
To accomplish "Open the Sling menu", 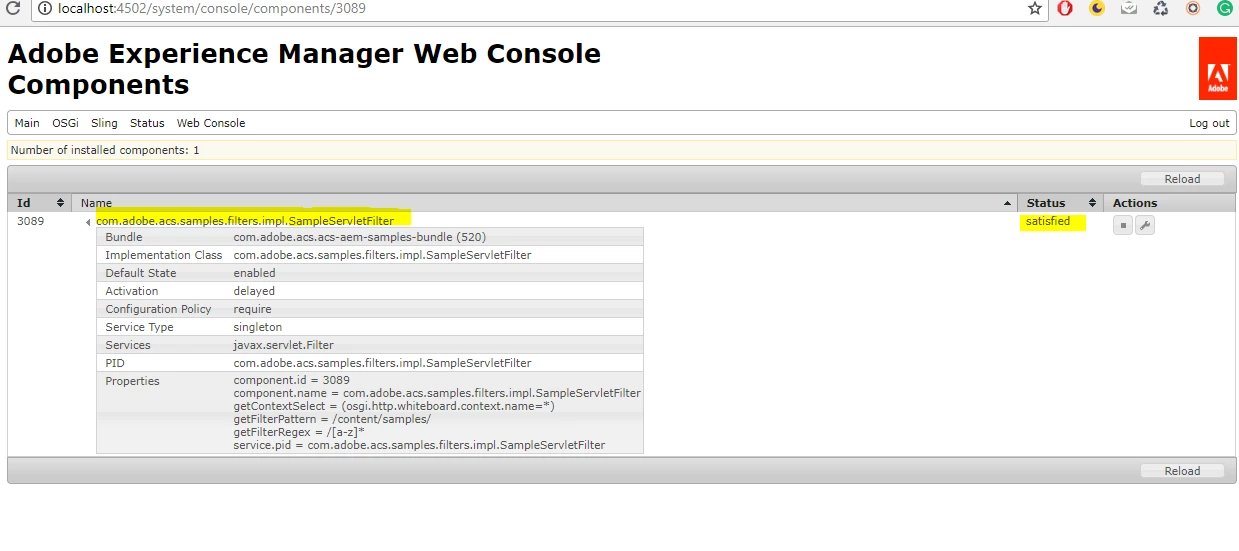I will click(x=104, y=123).
